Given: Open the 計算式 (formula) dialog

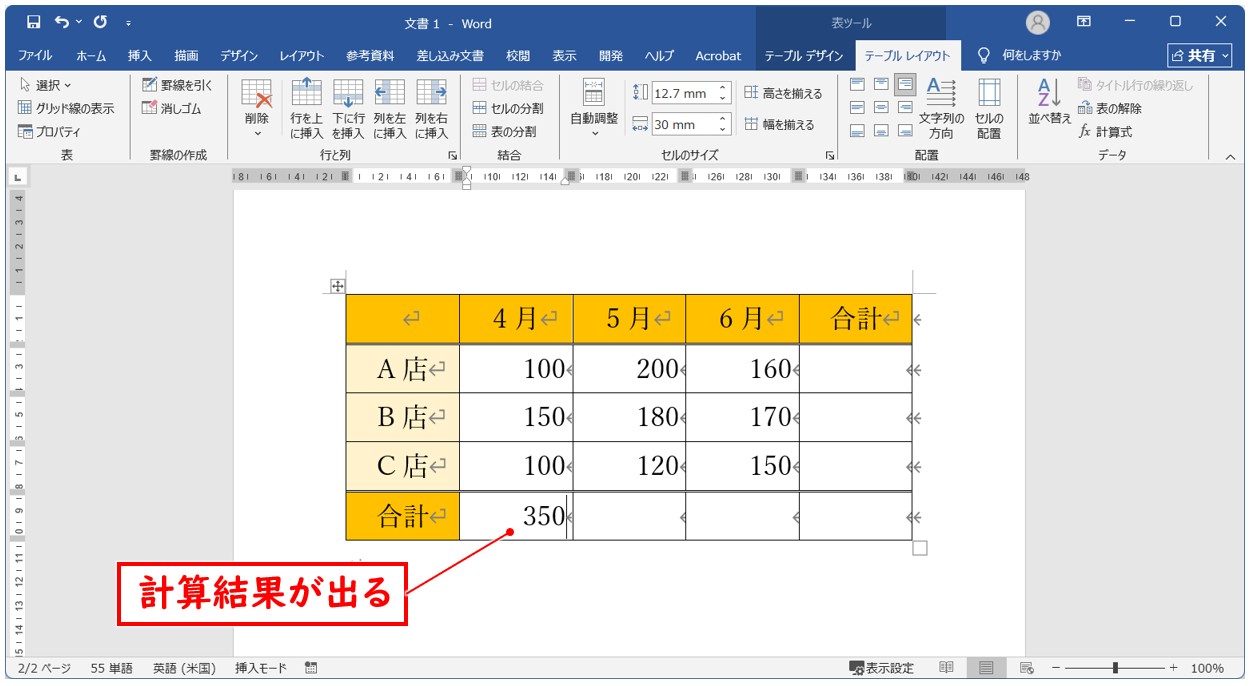Looking at the screenshot, I should coord(1105,131).
